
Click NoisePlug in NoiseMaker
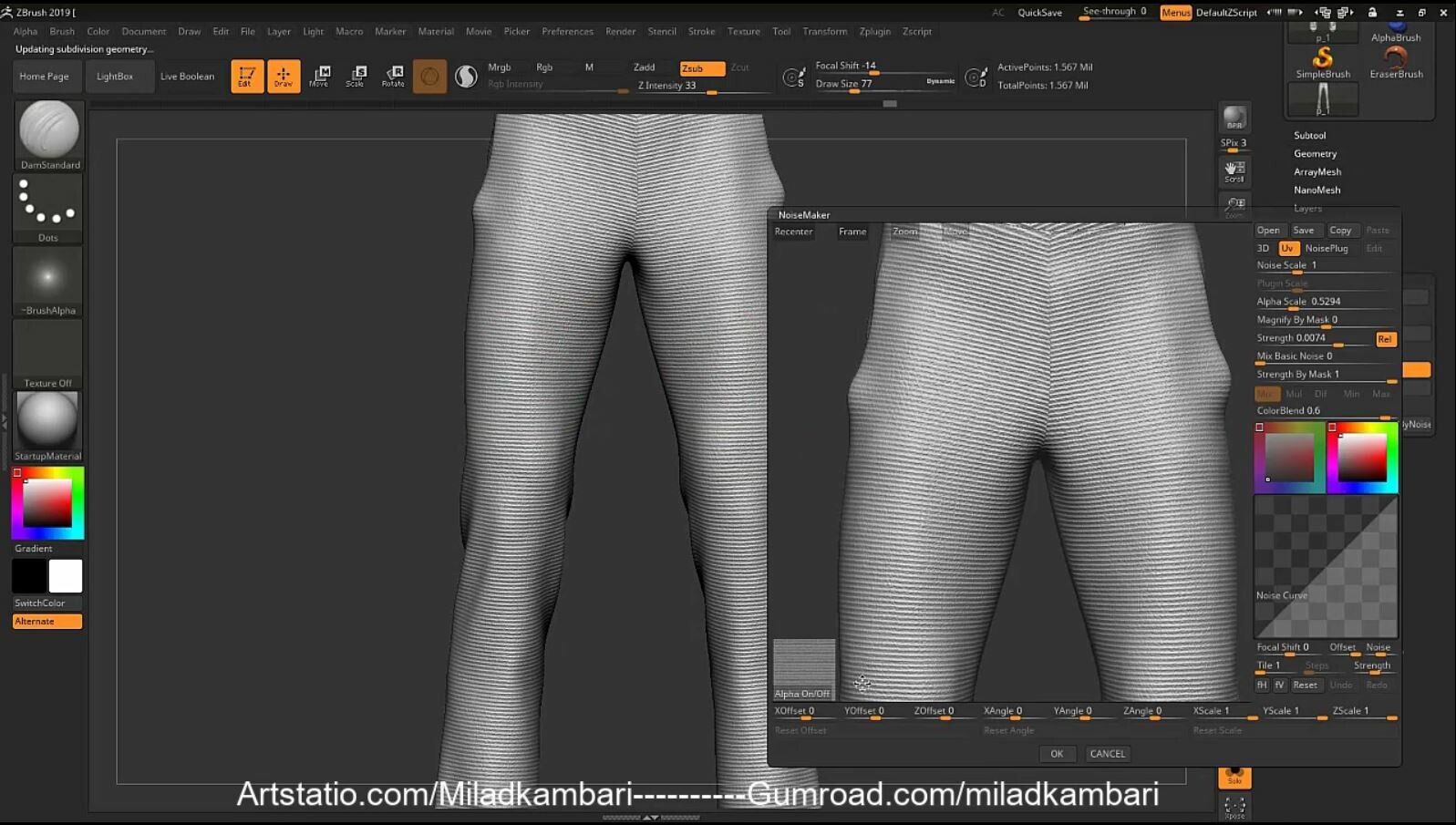(1326, 248)
